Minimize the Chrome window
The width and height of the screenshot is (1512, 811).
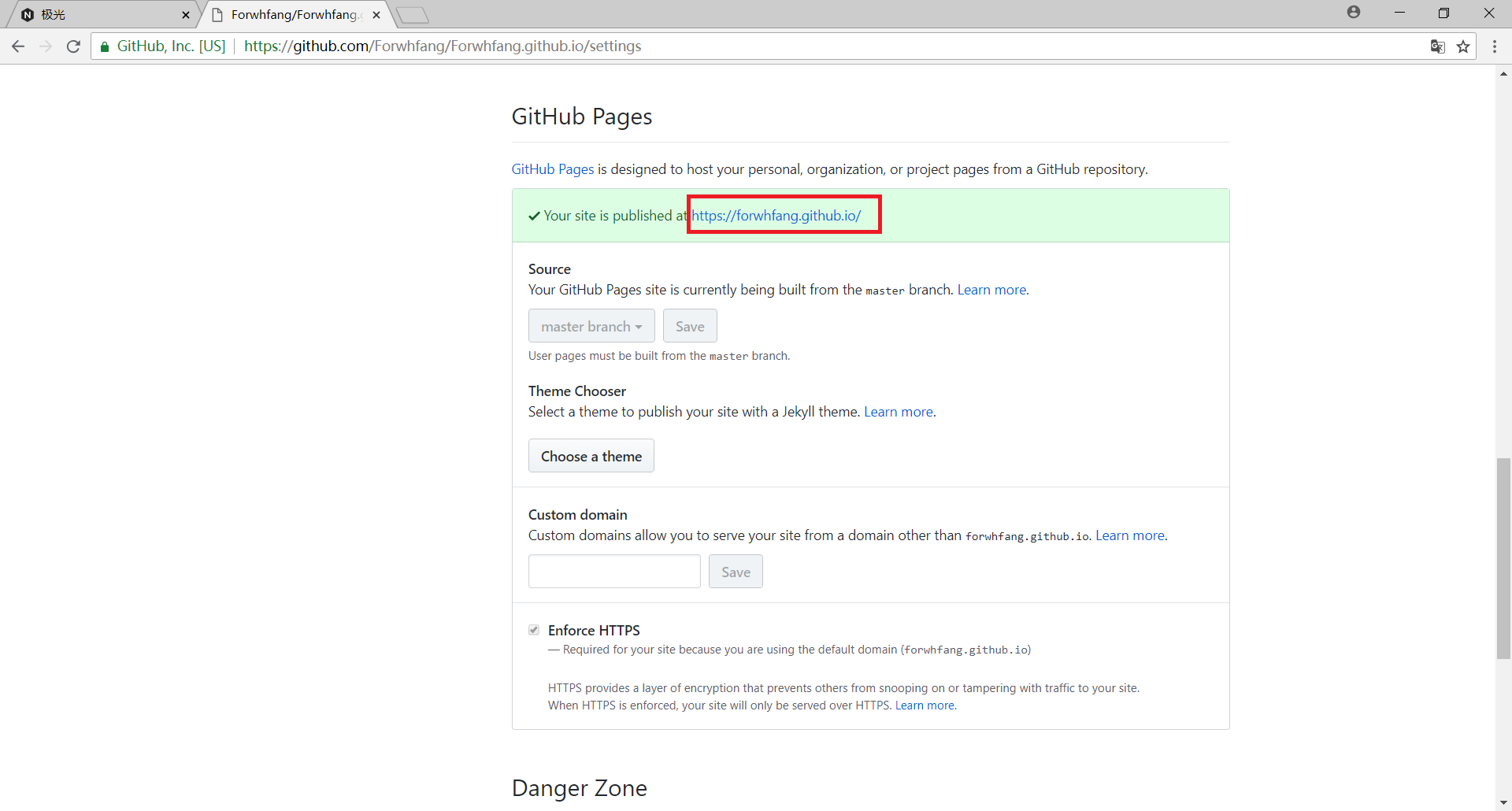(1399, 13)
